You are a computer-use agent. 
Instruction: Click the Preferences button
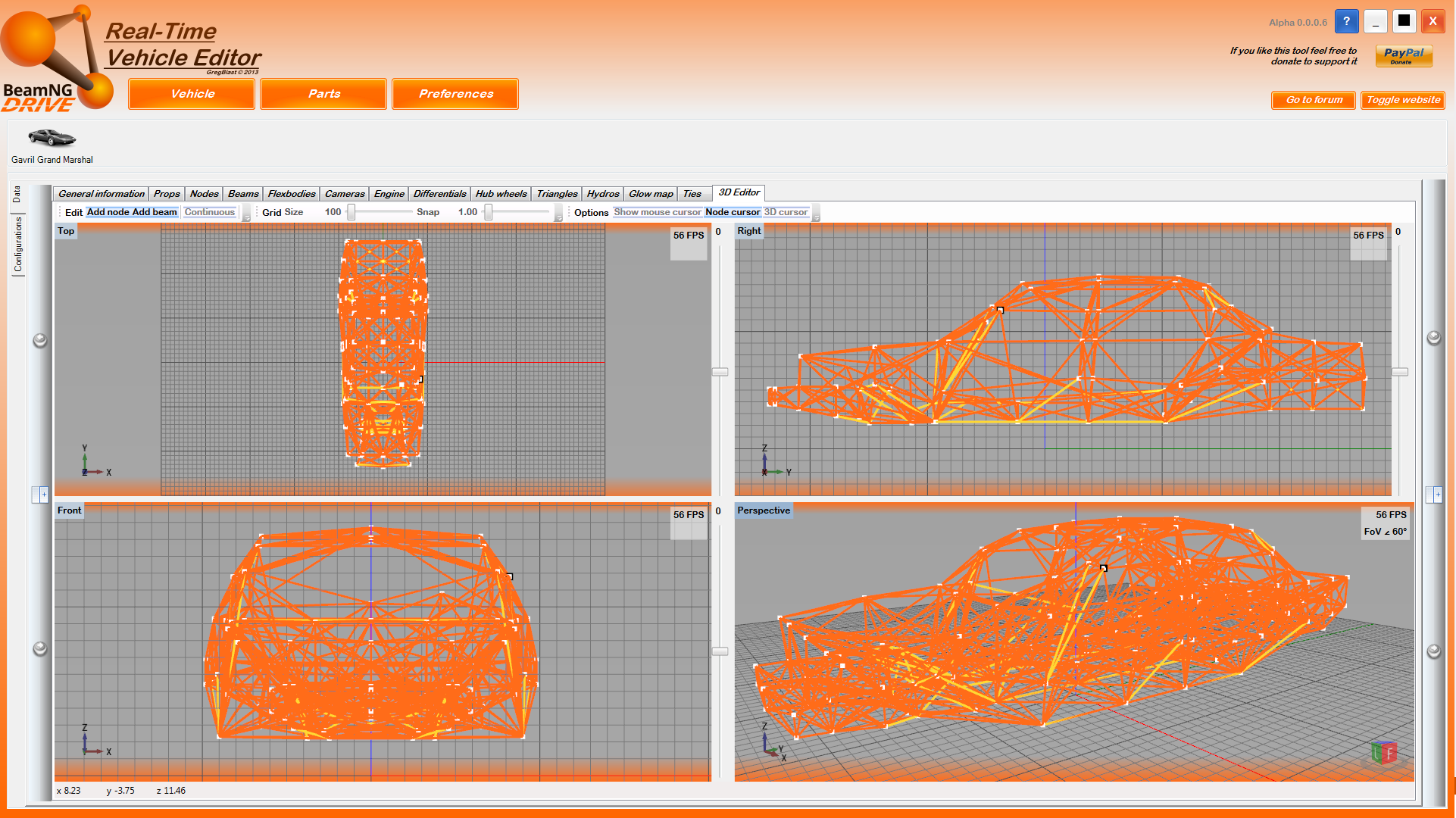coord(455,94)
